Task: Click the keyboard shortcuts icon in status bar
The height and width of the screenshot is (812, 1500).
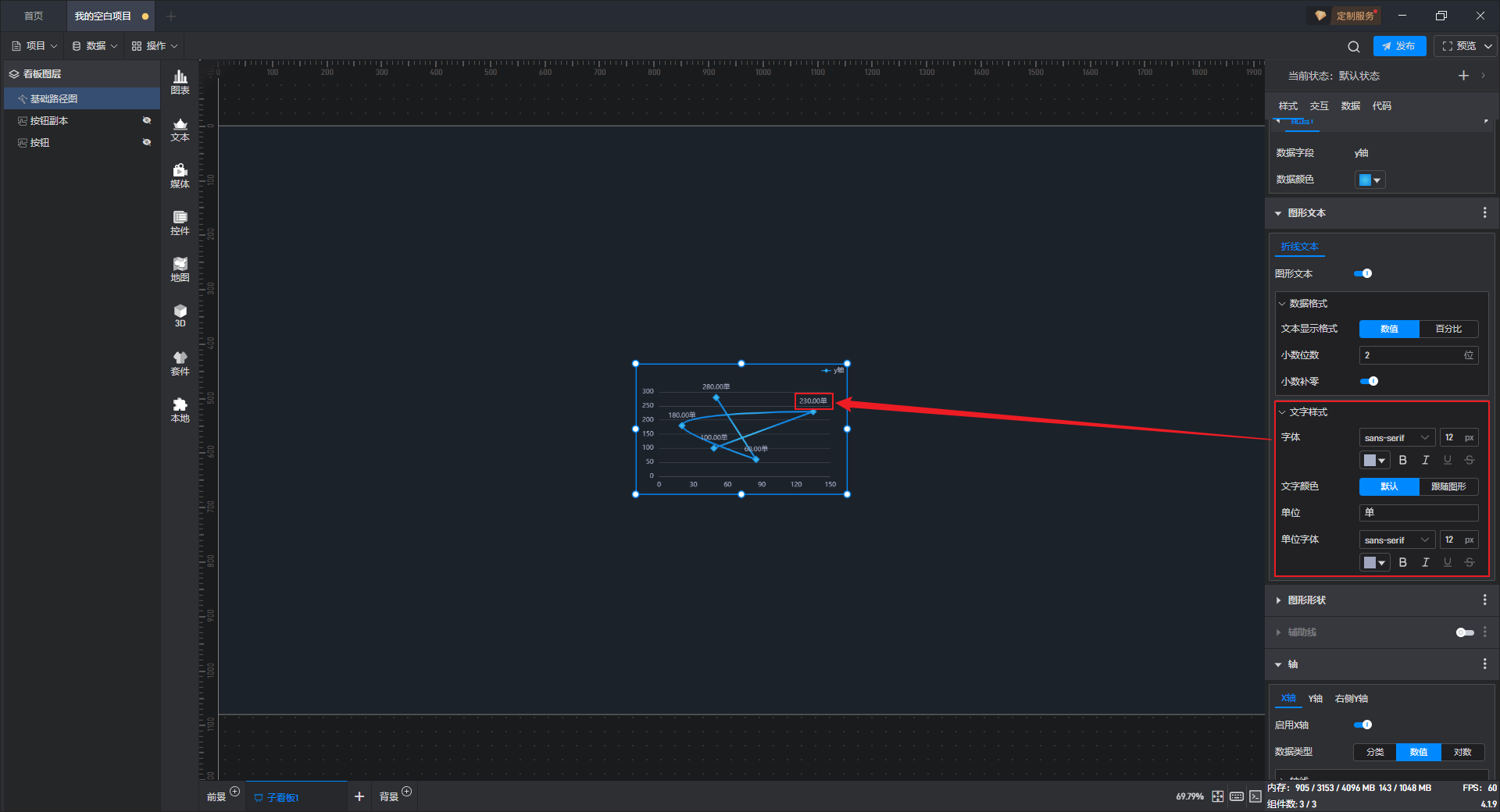Action: pos(1237,796)
